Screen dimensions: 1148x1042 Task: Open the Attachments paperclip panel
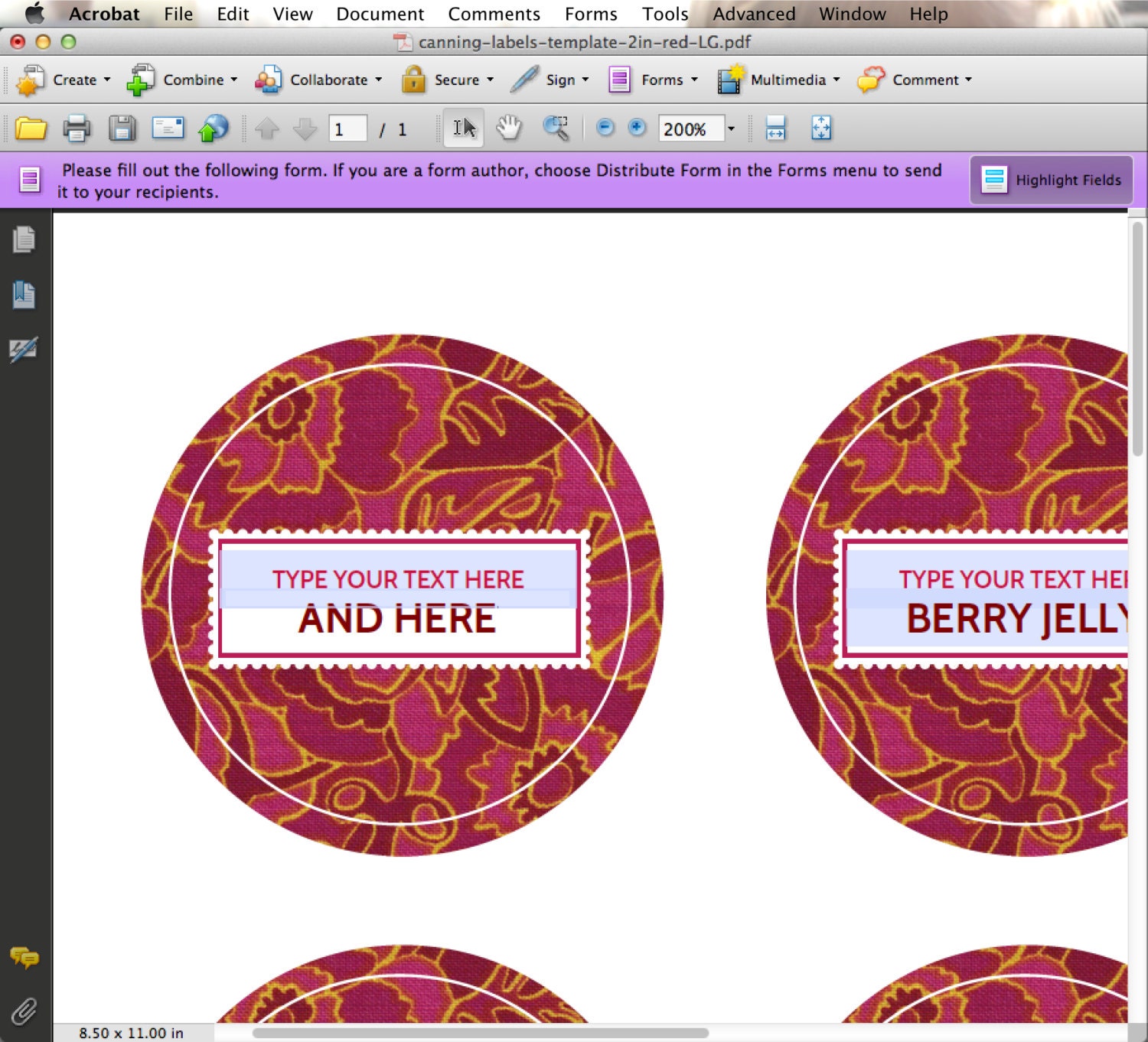[25, 1010]
